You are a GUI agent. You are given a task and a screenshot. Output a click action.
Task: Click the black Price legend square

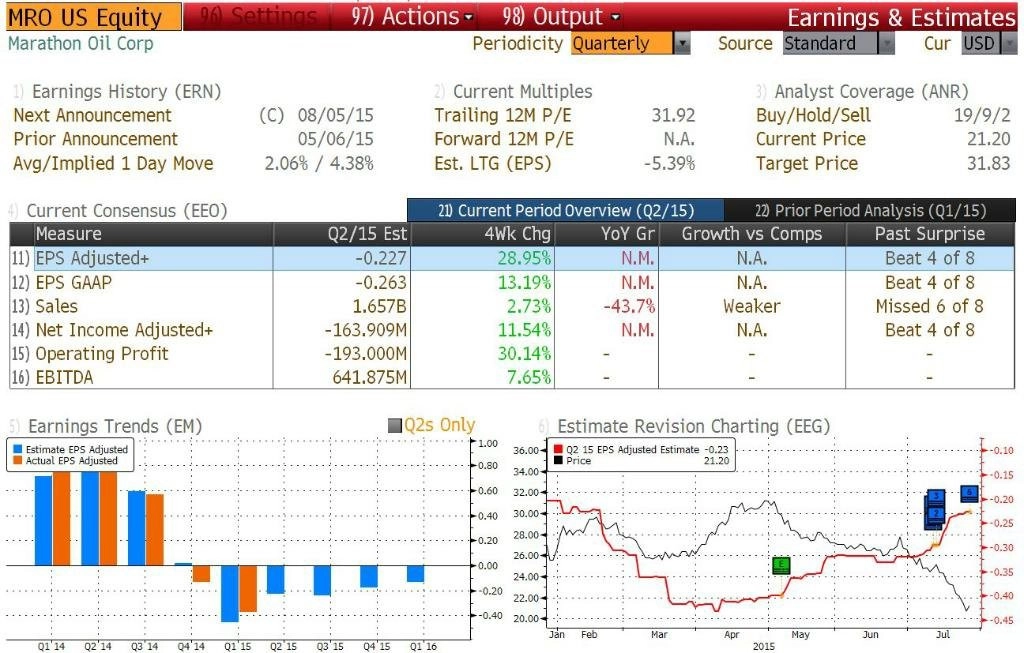pos(558,460)
